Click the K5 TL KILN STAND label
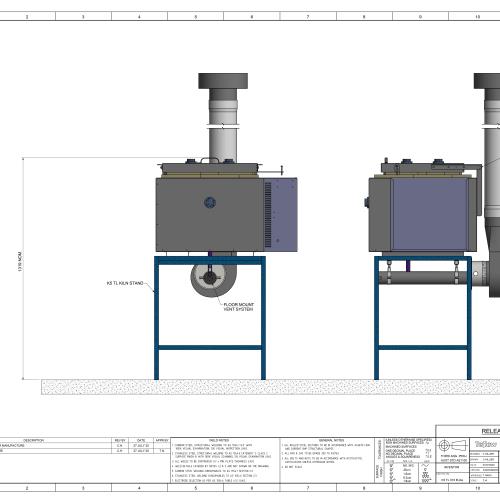Viewport: 500px width, 500px height. click(125, 283)
